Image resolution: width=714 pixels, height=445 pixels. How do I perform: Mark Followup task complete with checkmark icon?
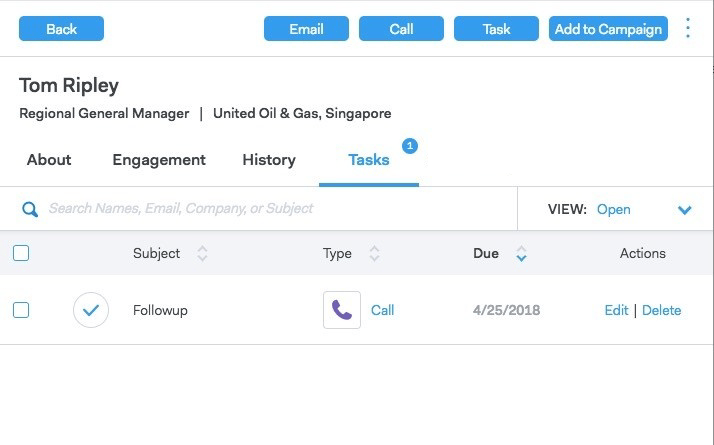point(91,310)
